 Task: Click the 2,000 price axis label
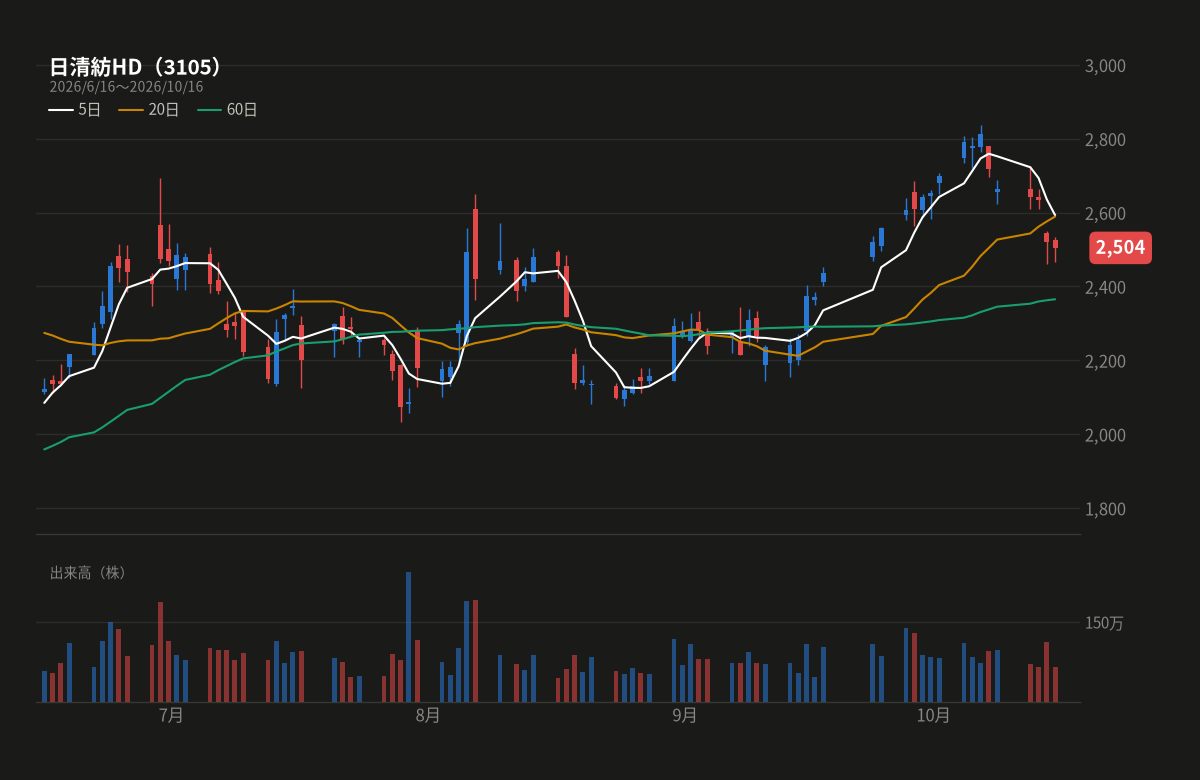pos(1105,435)
